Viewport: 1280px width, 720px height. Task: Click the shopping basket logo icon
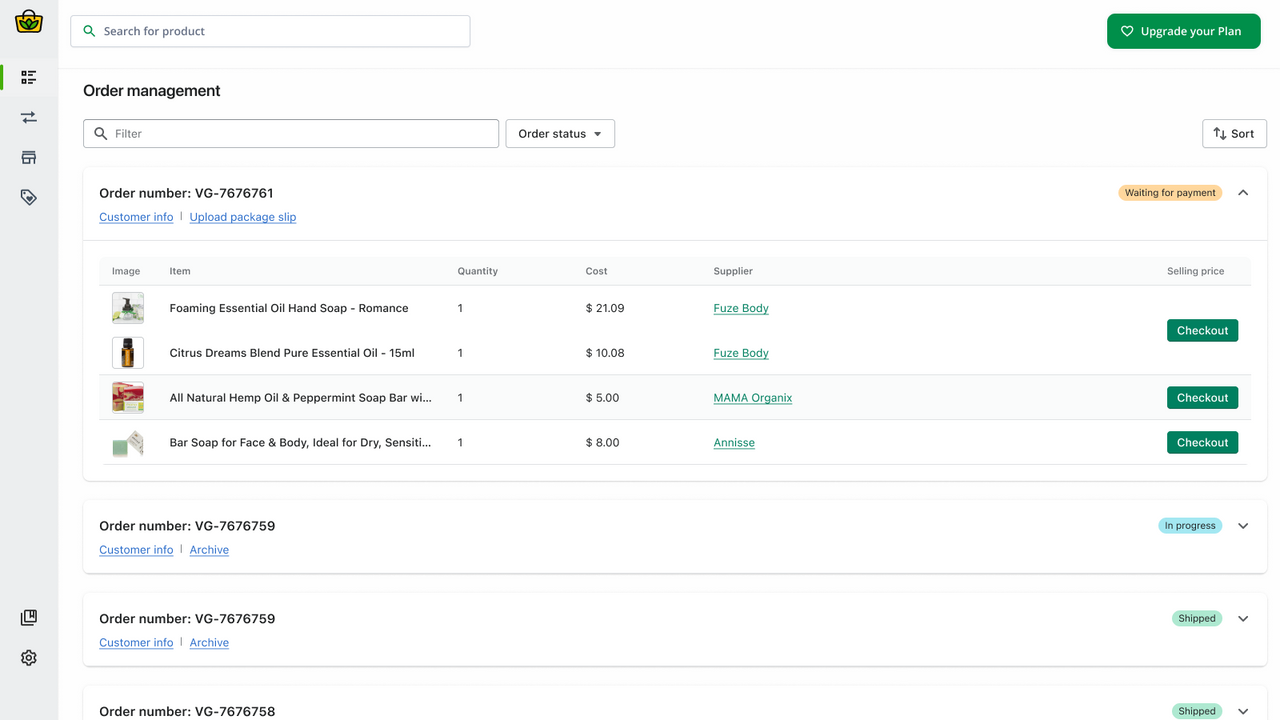click(29, 22)
